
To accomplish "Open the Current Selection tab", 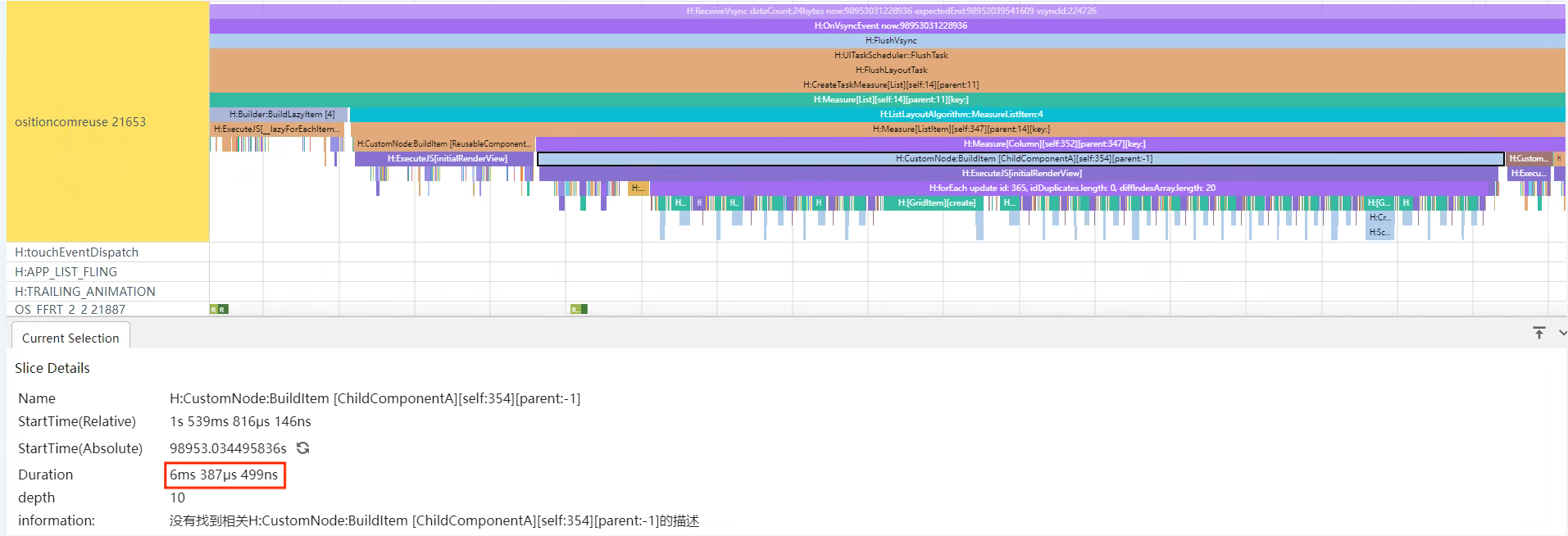I will point(70,338).
